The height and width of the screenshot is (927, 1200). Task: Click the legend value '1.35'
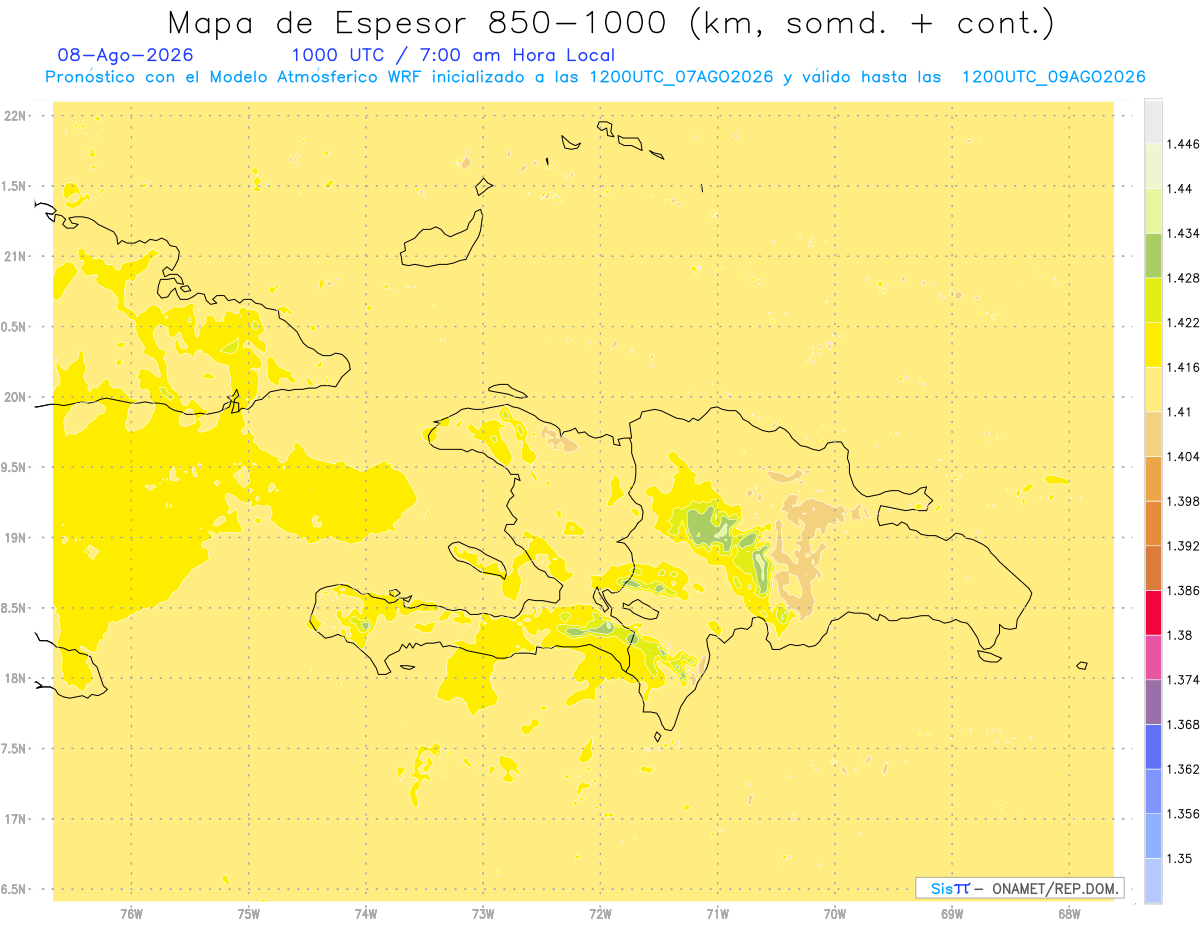(x=1180, y=859)
